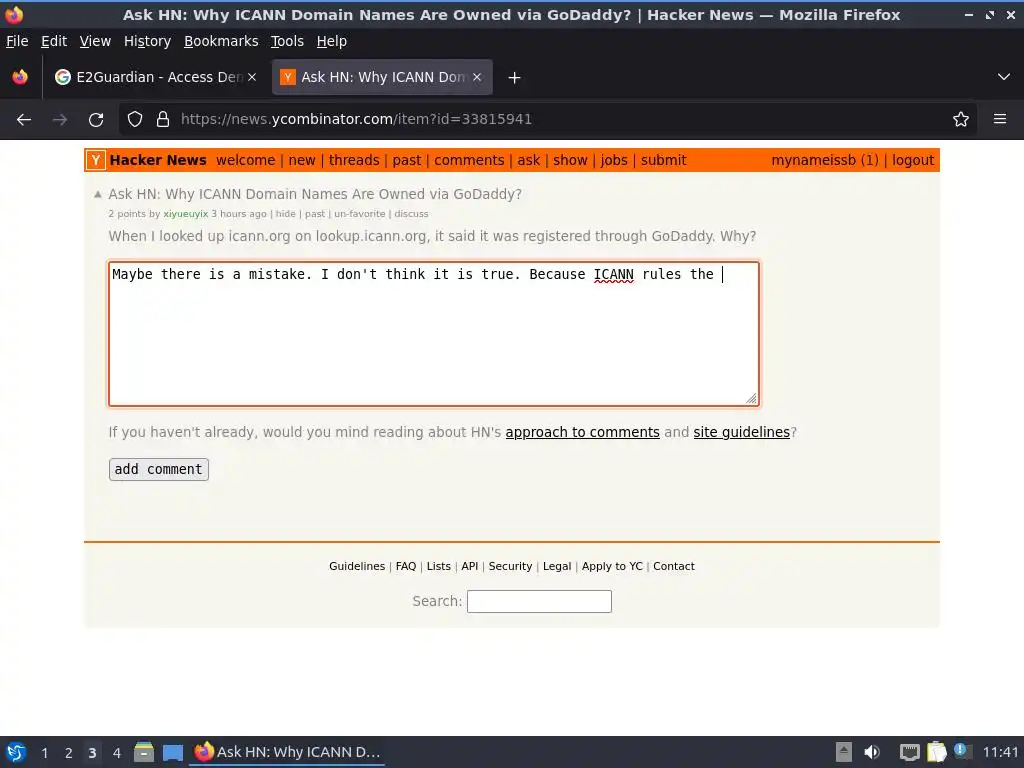This screenshot has width=1024, height=768.
Task: Go to new submissions
Action: point(302,160)
